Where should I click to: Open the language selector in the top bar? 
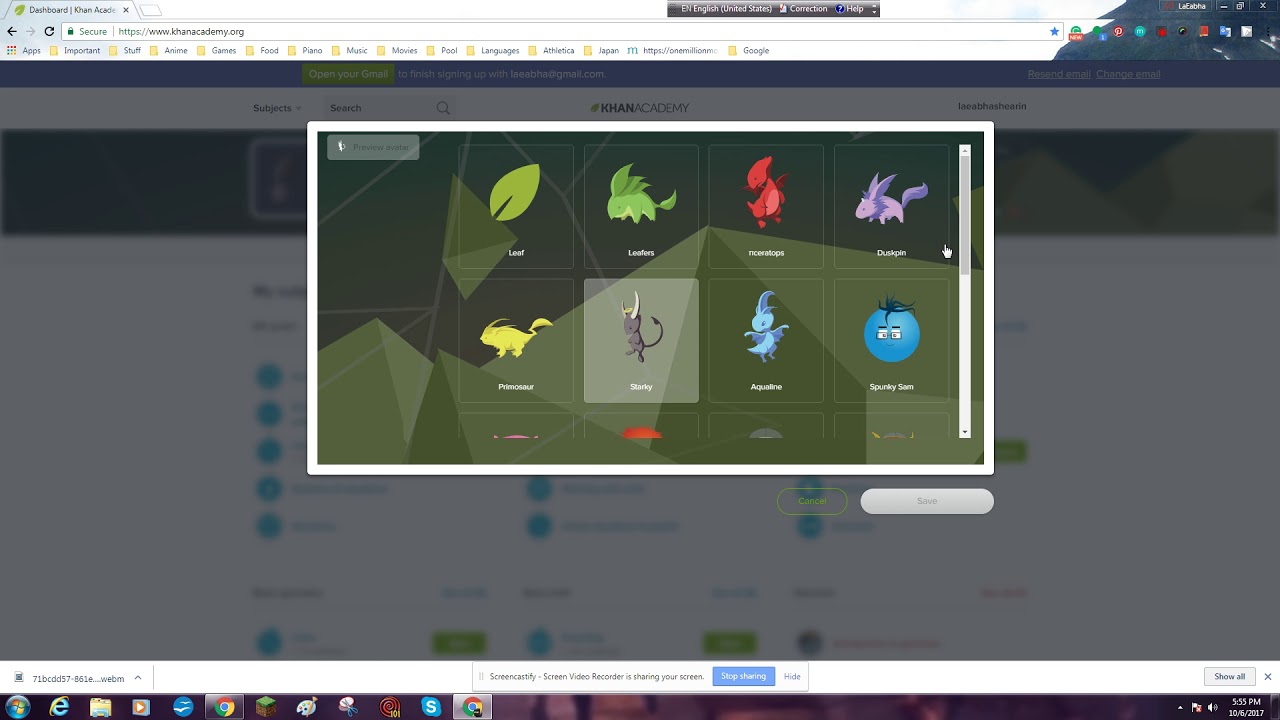pos(723,8)
